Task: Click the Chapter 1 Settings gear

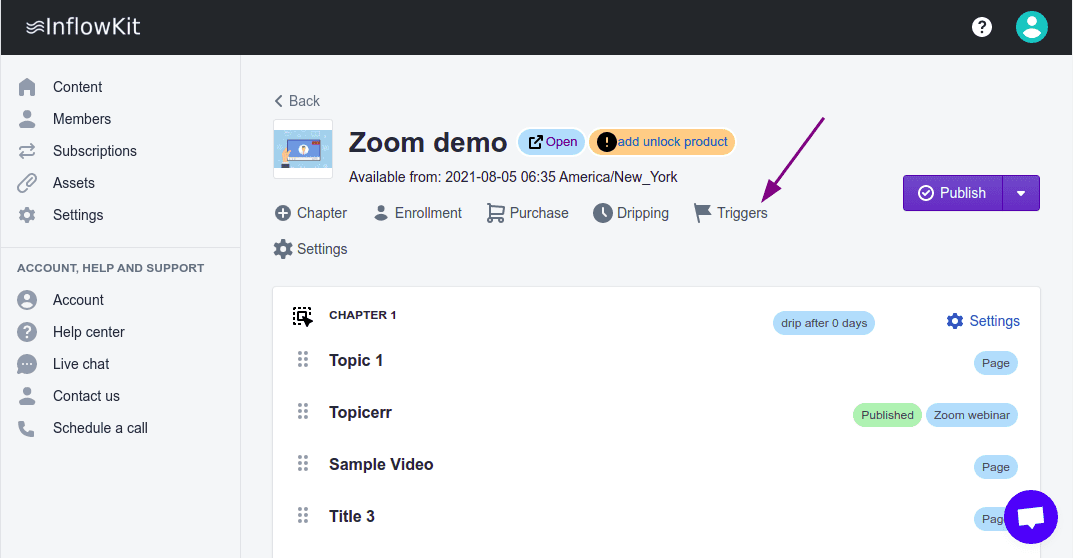Action: (983, 321)
